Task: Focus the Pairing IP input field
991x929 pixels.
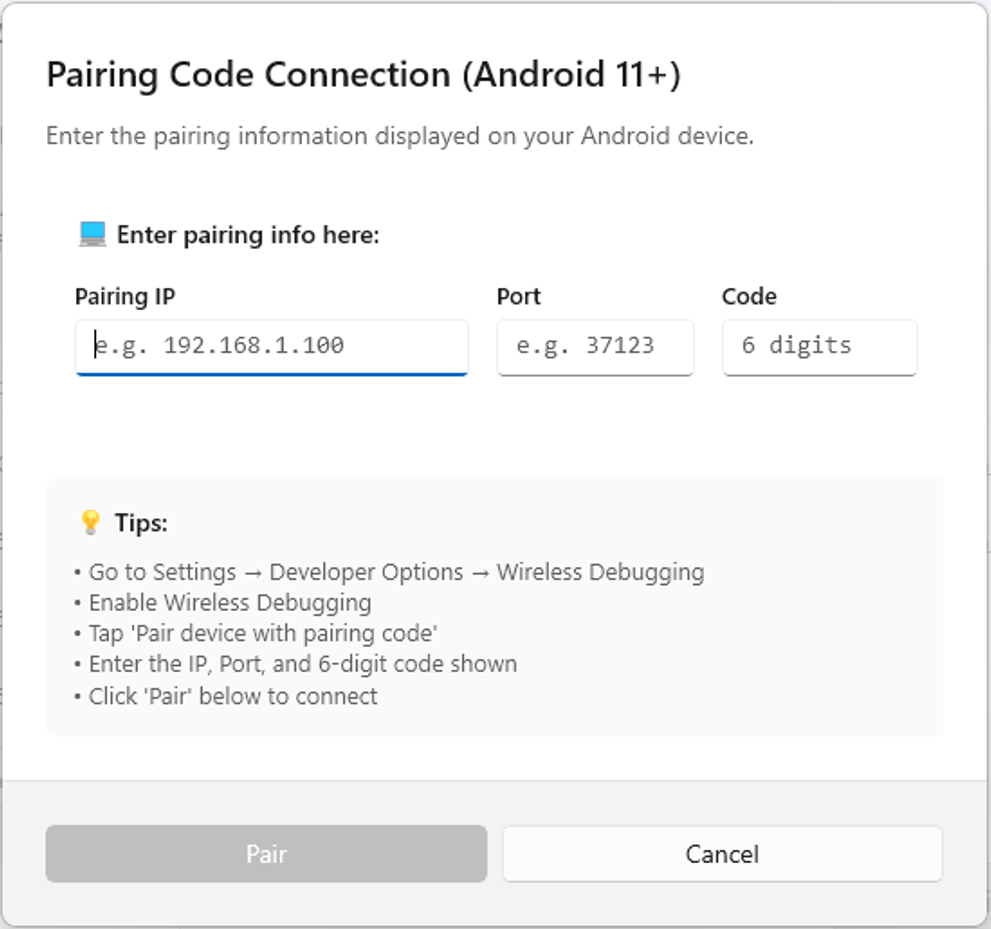Action: point(271,346)
